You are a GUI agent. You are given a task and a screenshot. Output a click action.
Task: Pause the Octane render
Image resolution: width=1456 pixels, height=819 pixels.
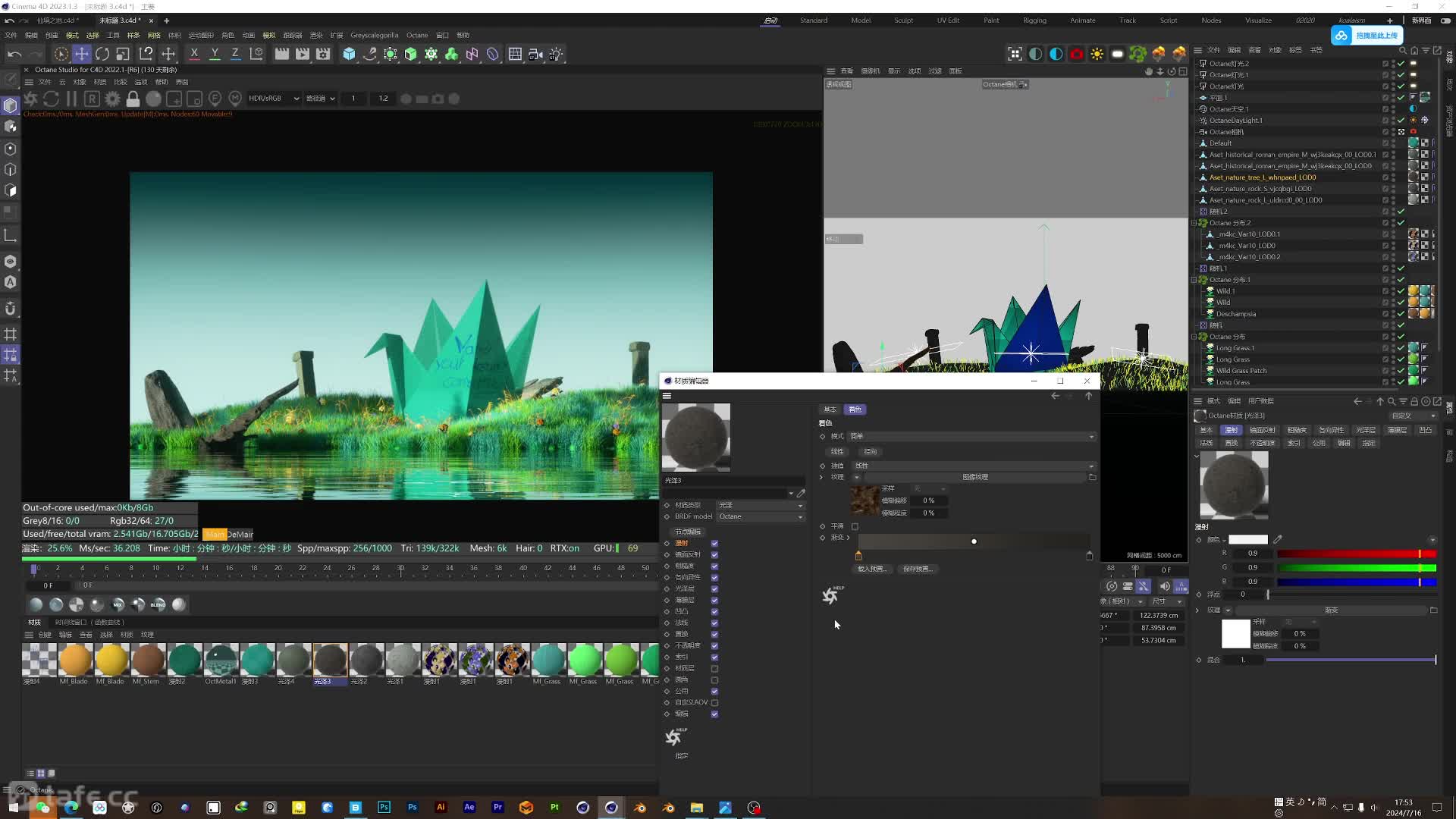[x=71, y=99]
